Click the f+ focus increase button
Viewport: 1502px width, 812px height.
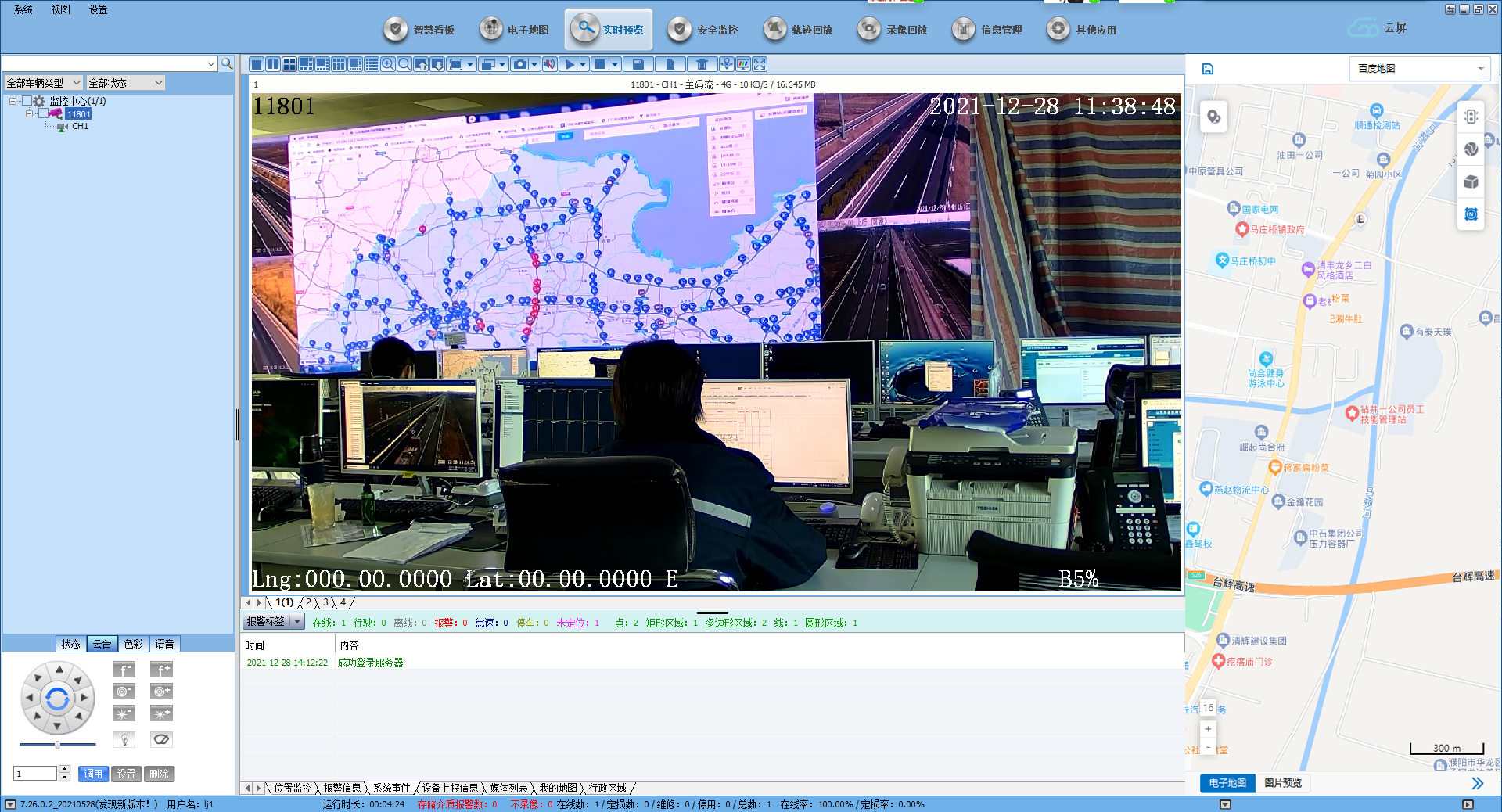(x=161, y=670)
